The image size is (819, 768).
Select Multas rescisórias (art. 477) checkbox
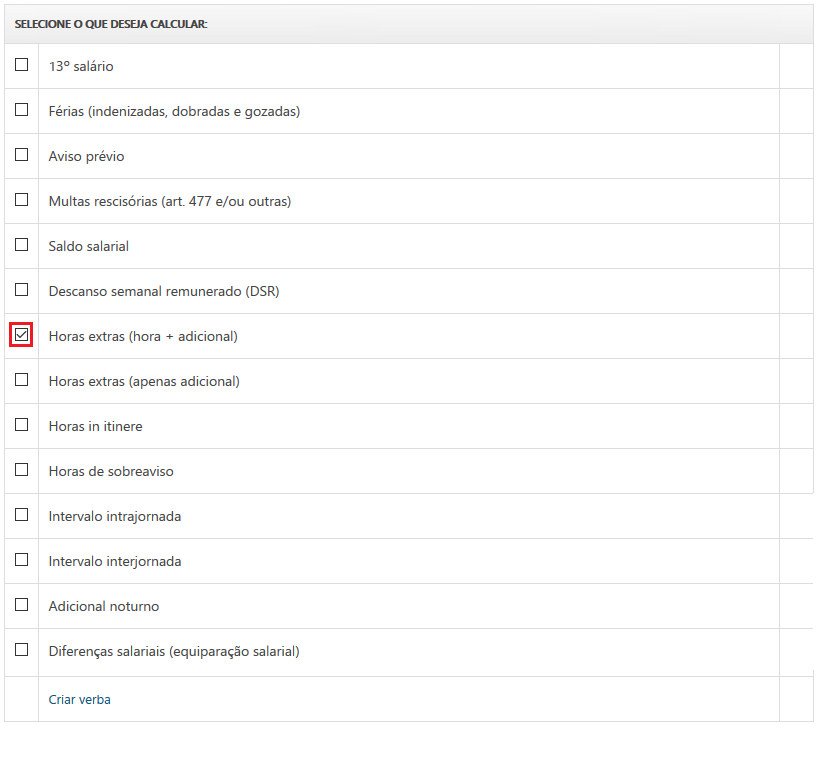click(x=21, y=200)
